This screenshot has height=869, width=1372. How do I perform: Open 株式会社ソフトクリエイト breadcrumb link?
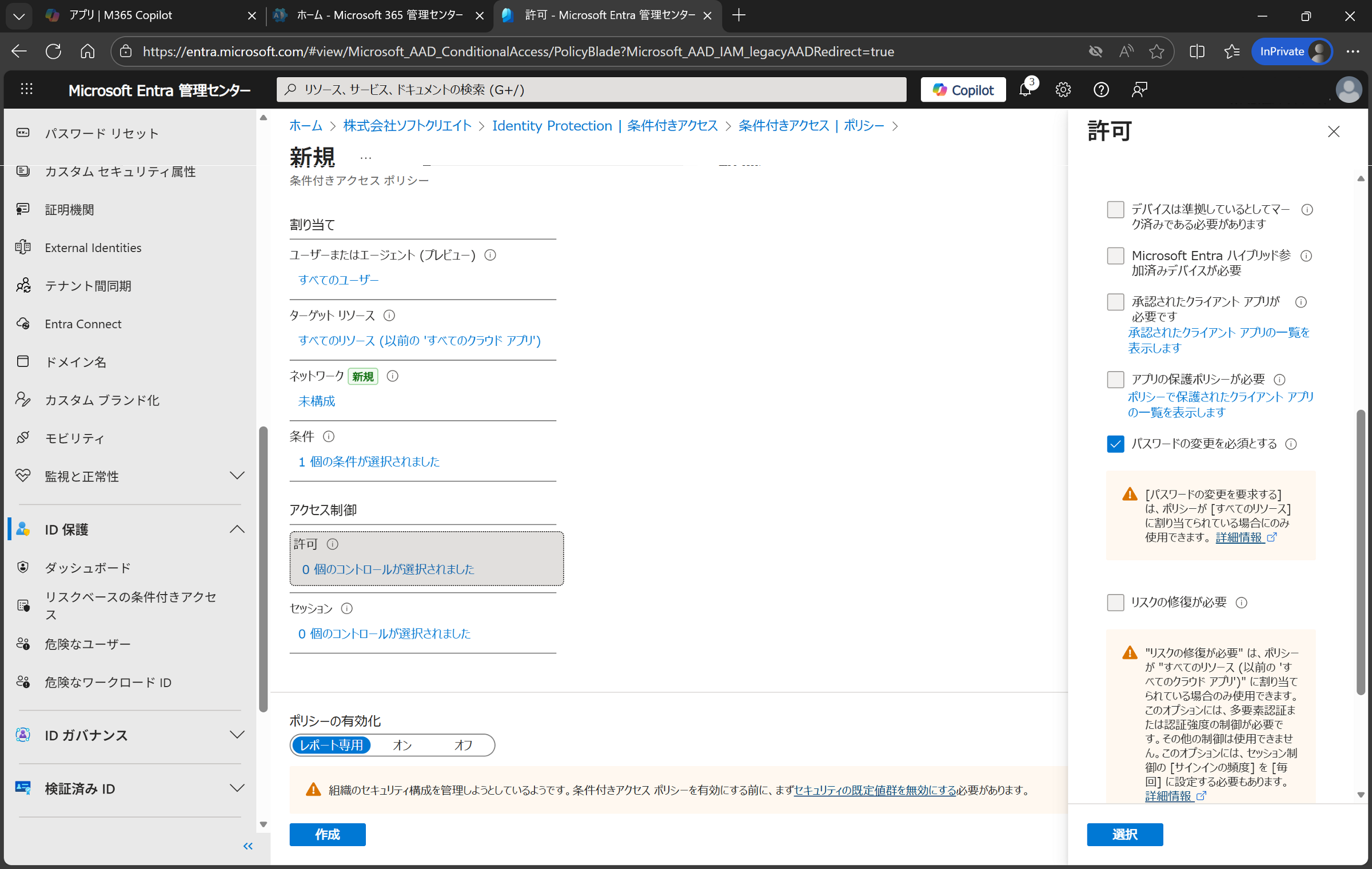tap(406, 125)
